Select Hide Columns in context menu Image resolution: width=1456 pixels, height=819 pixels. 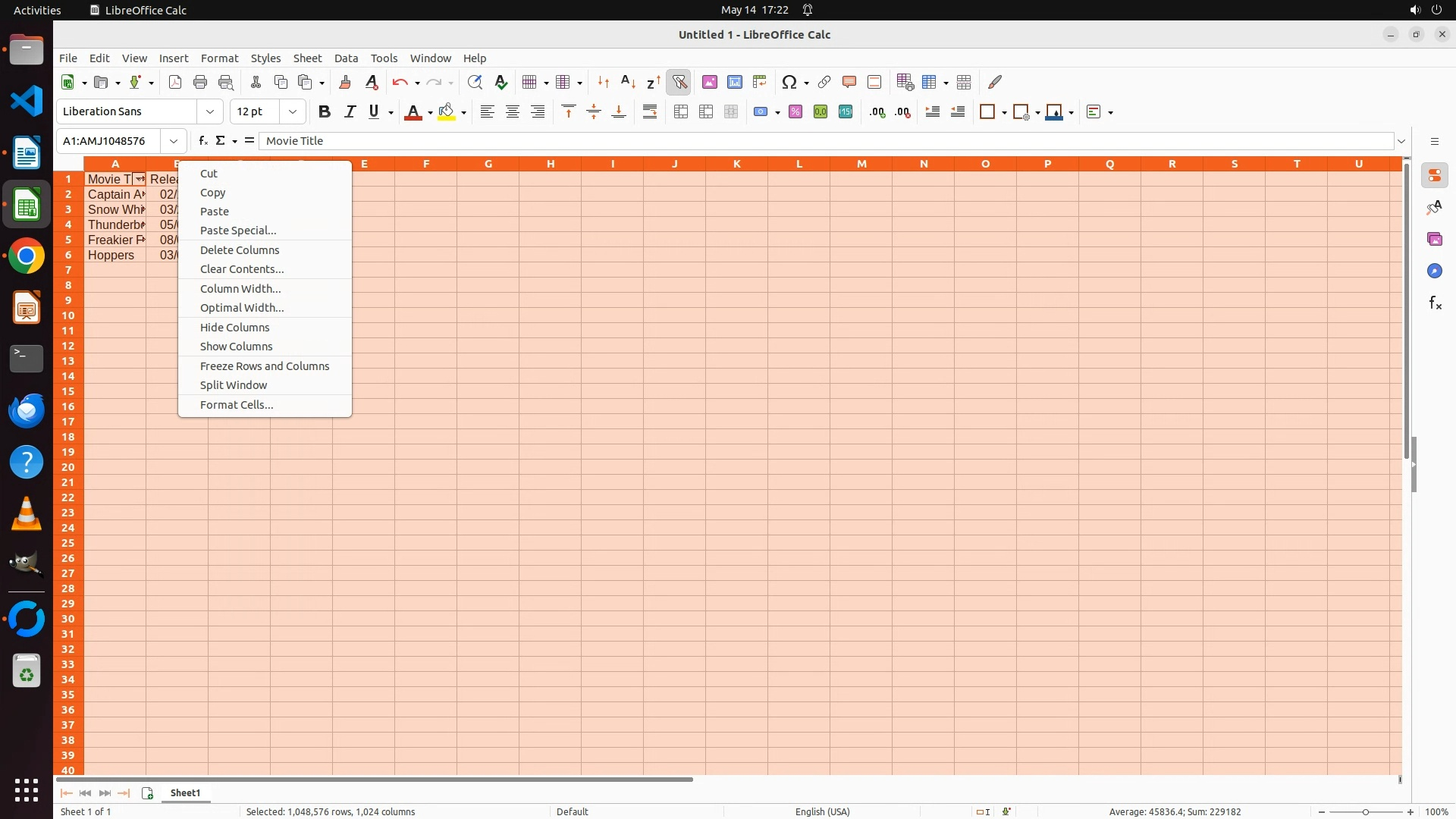(x=234, y=328)
